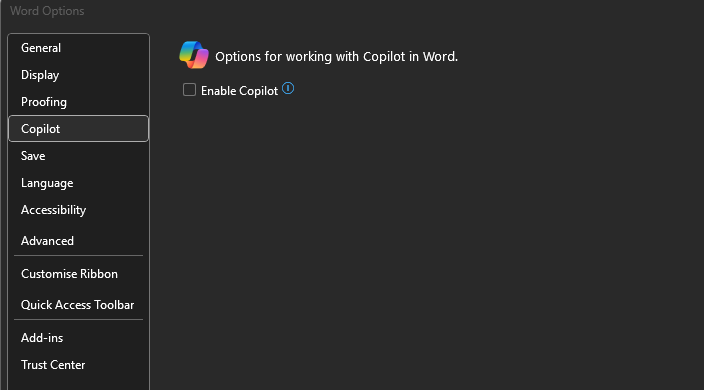Viewport: 704px width, 390px height.
Task: Tick the Enable Copilot checkbox
Action: pos(189,90)
